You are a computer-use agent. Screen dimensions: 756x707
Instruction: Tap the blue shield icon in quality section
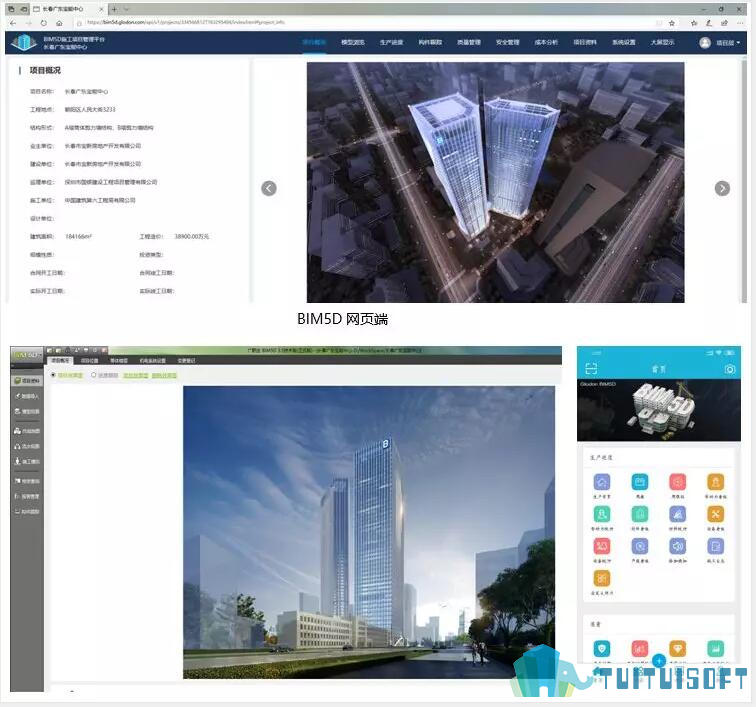coord(602,649)
